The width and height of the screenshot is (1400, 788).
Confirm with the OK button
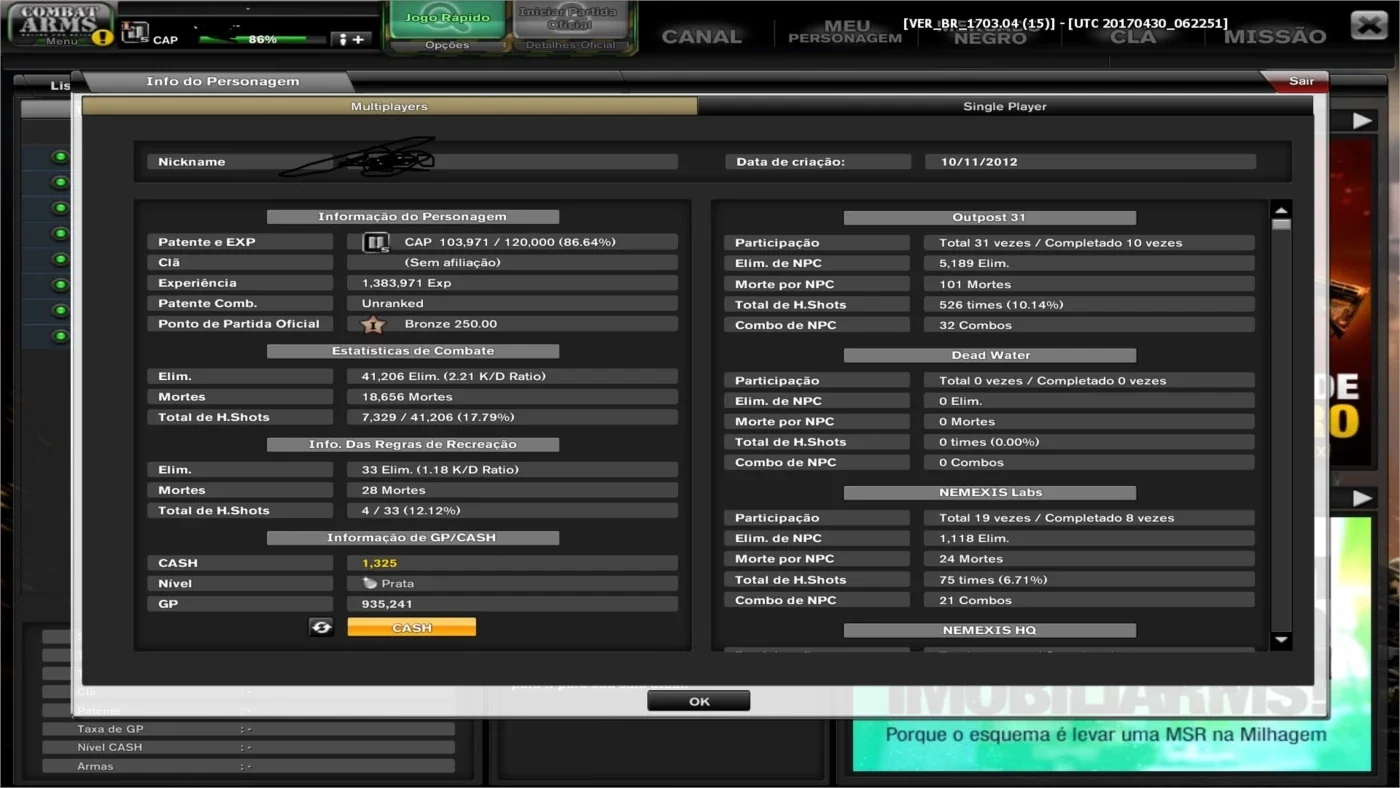pyautogui.click(x=699, y=701)
